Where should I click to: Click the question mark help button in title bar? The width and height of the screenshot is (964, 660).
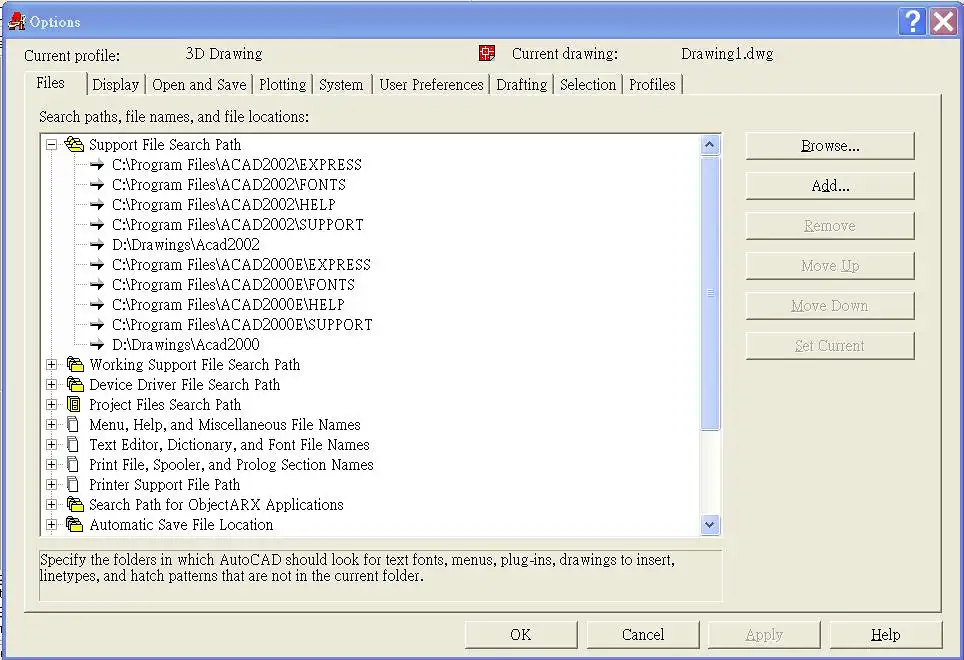pyautogui.click(x=912, y=22)
